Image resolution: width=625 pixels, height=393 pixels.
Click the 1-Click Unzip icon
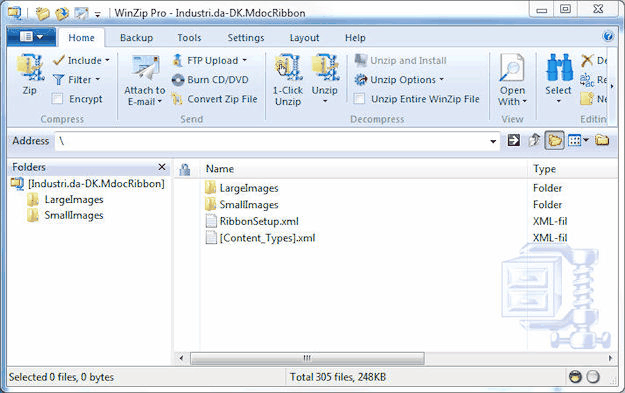click(288, 68)
